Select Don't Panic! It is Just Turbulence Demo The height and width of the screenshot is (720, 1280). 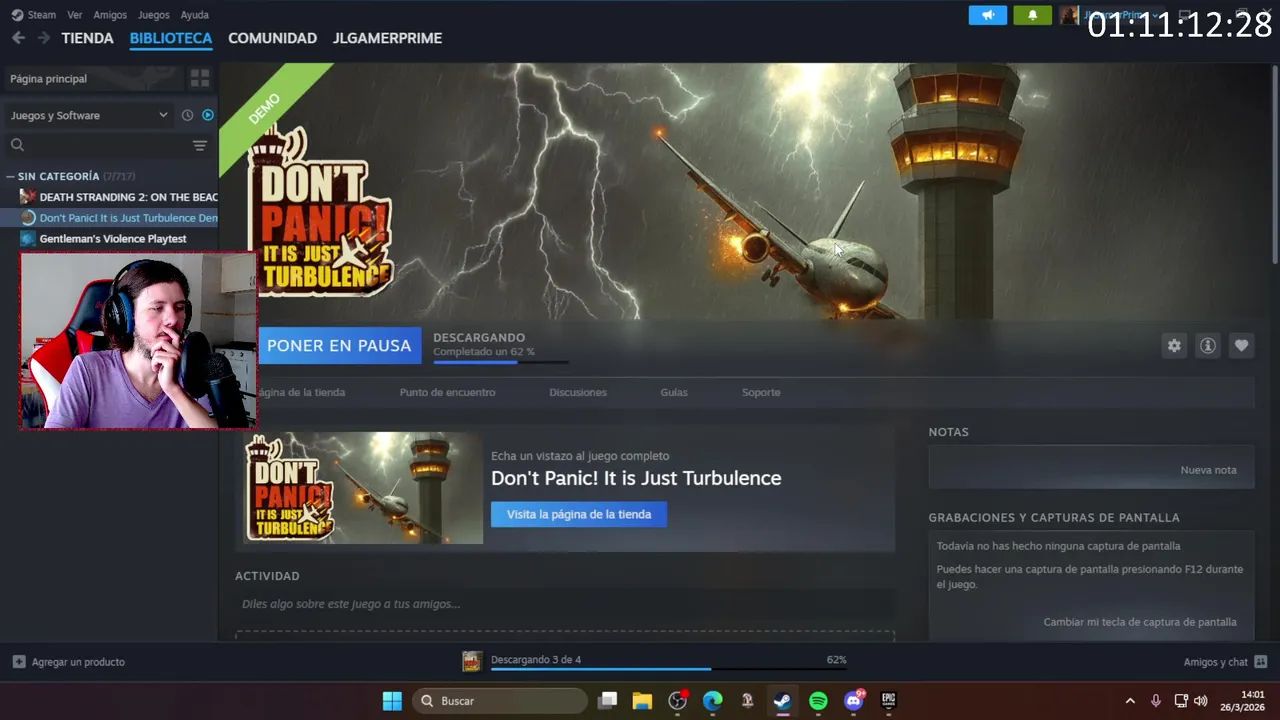click(128, 218)
